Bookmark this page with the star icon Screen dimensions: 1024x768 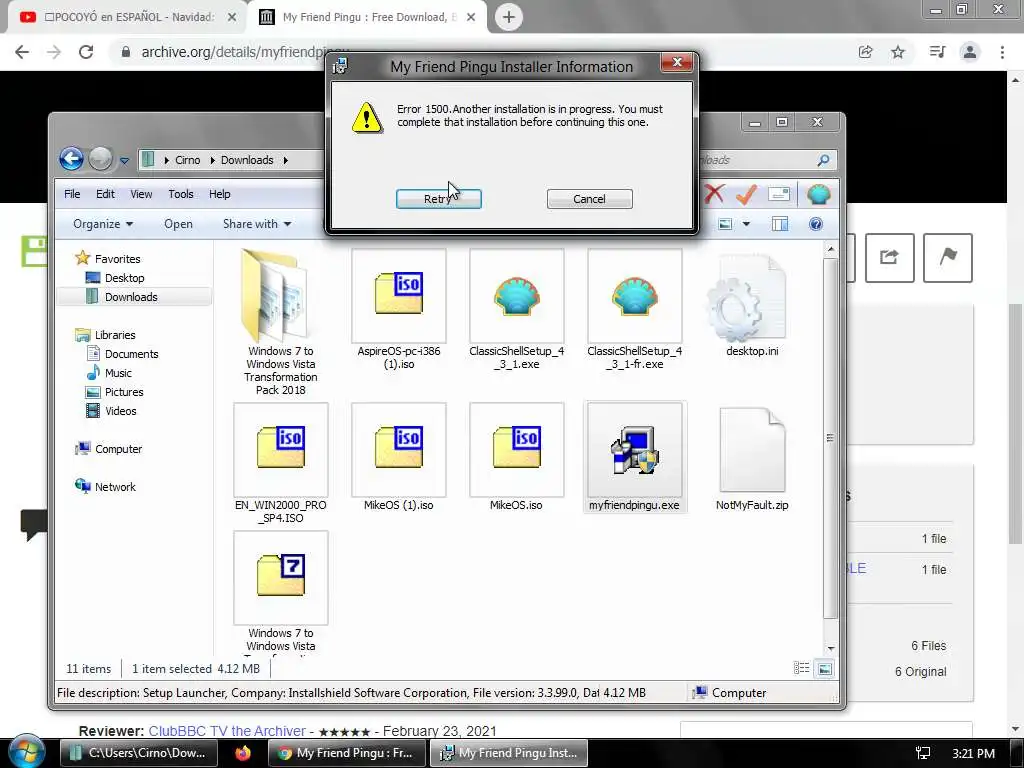(898, 52)
